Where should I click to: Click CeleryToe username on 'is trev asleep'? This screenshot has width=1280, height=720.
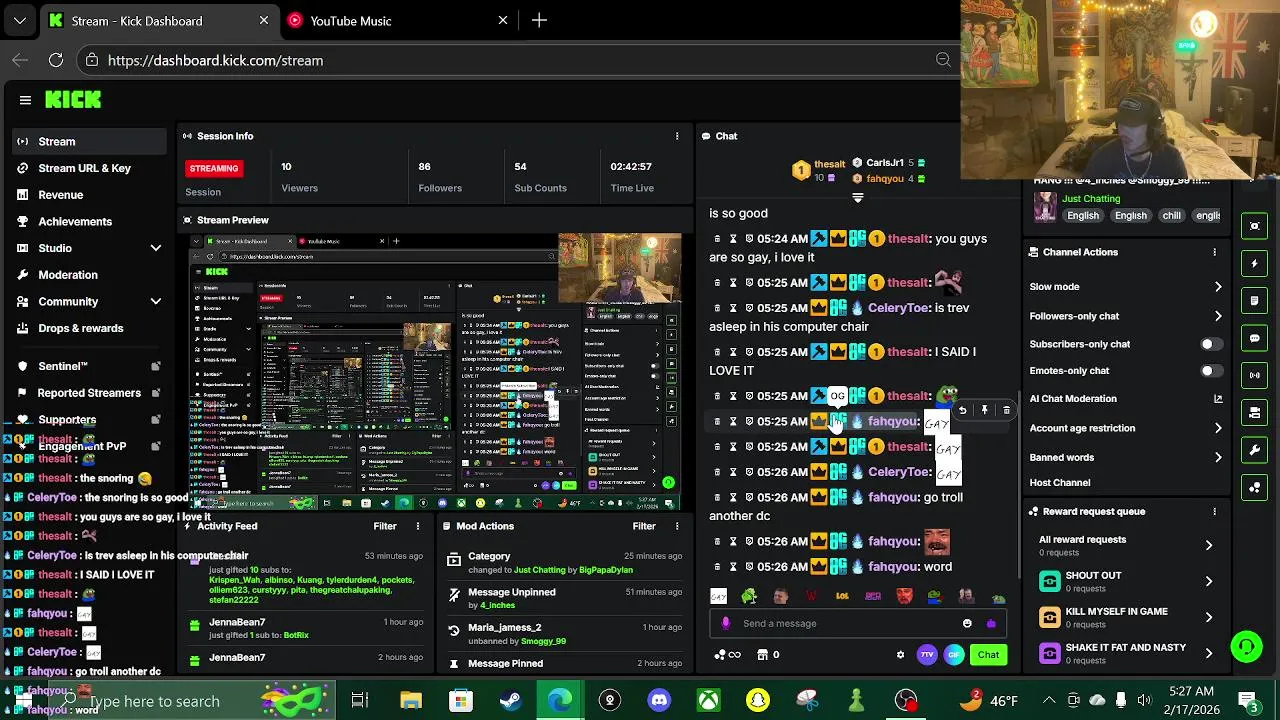(x=898, y=308)
